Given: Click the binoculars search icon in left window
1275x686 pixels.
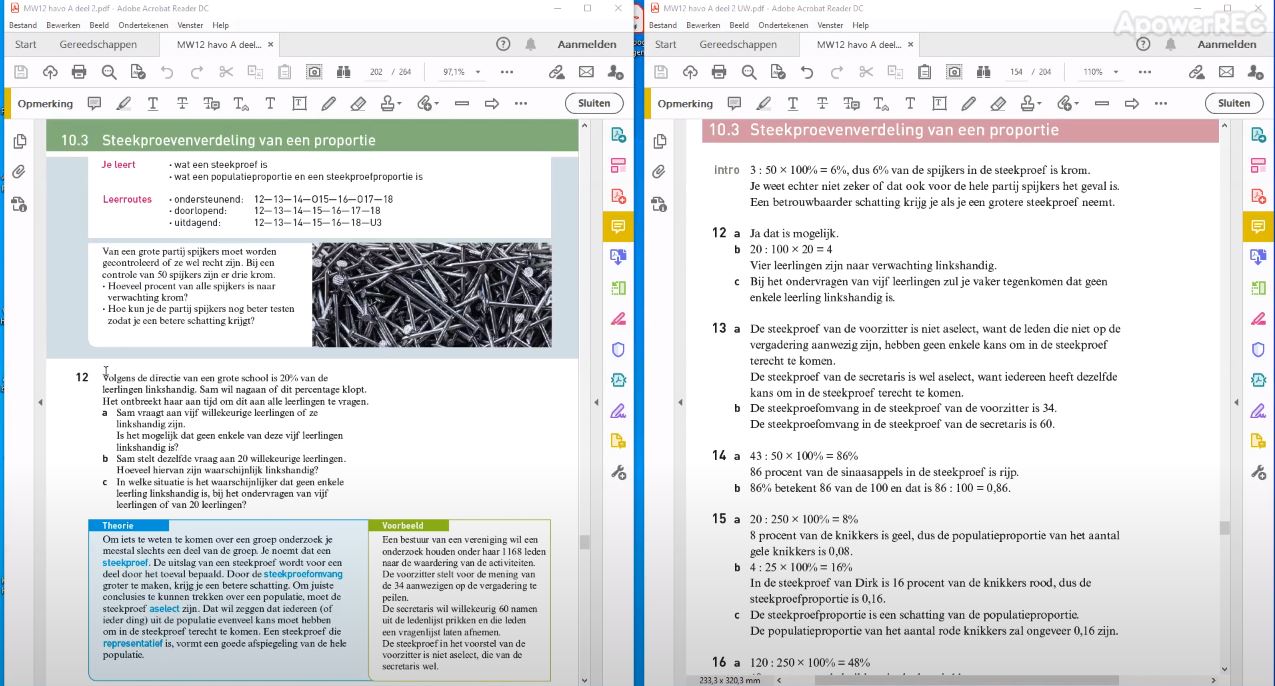Looking at the screenshot, I should pos(344,72).
